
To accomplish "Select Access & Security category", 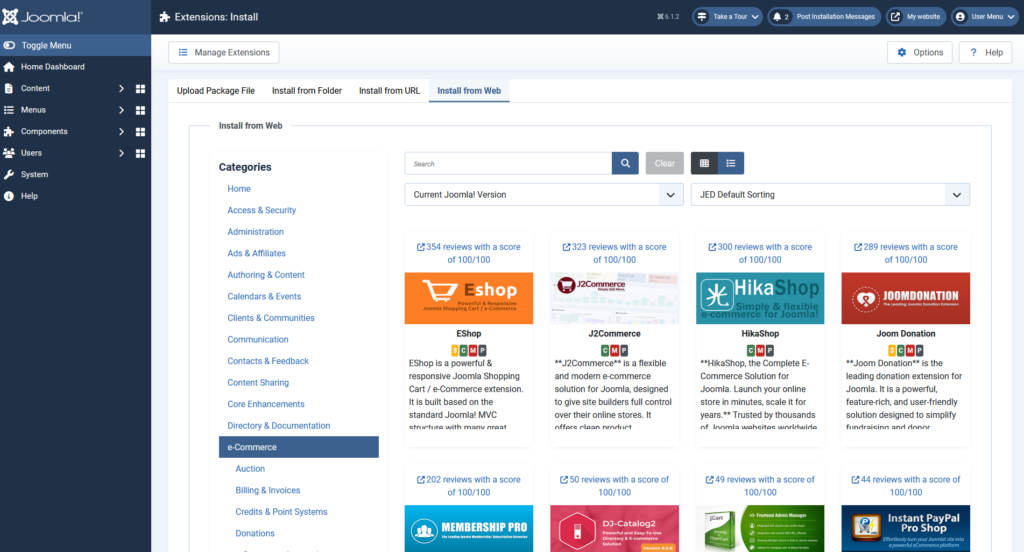I will tap(261, 210).
